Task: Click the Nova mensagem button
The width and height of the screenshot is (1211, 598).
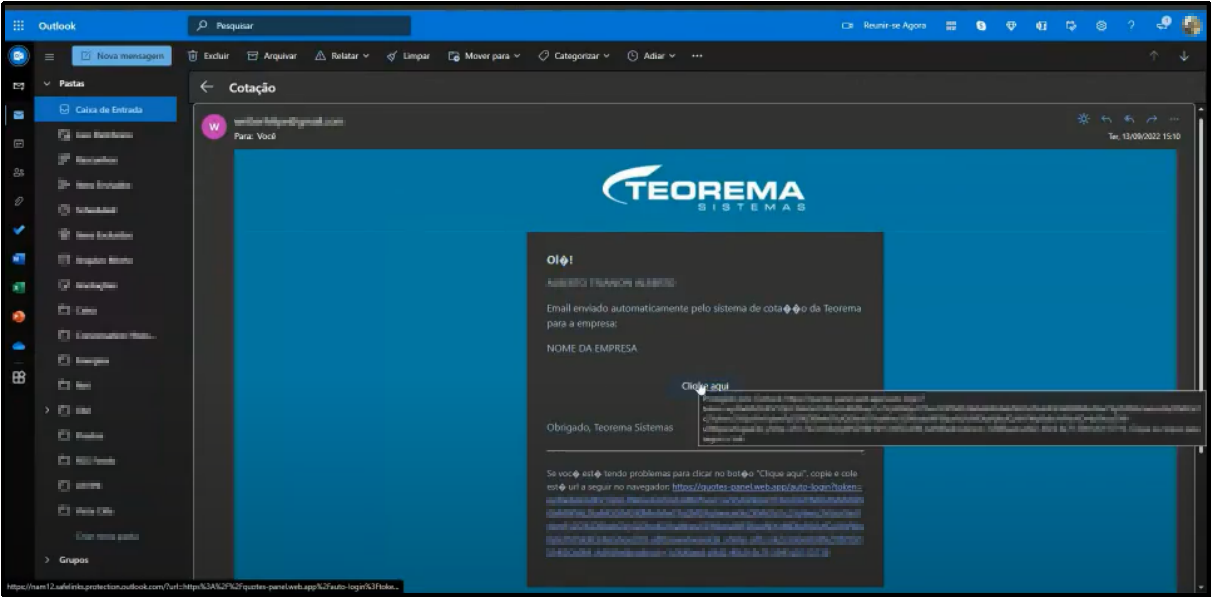Action: [122, 56]
